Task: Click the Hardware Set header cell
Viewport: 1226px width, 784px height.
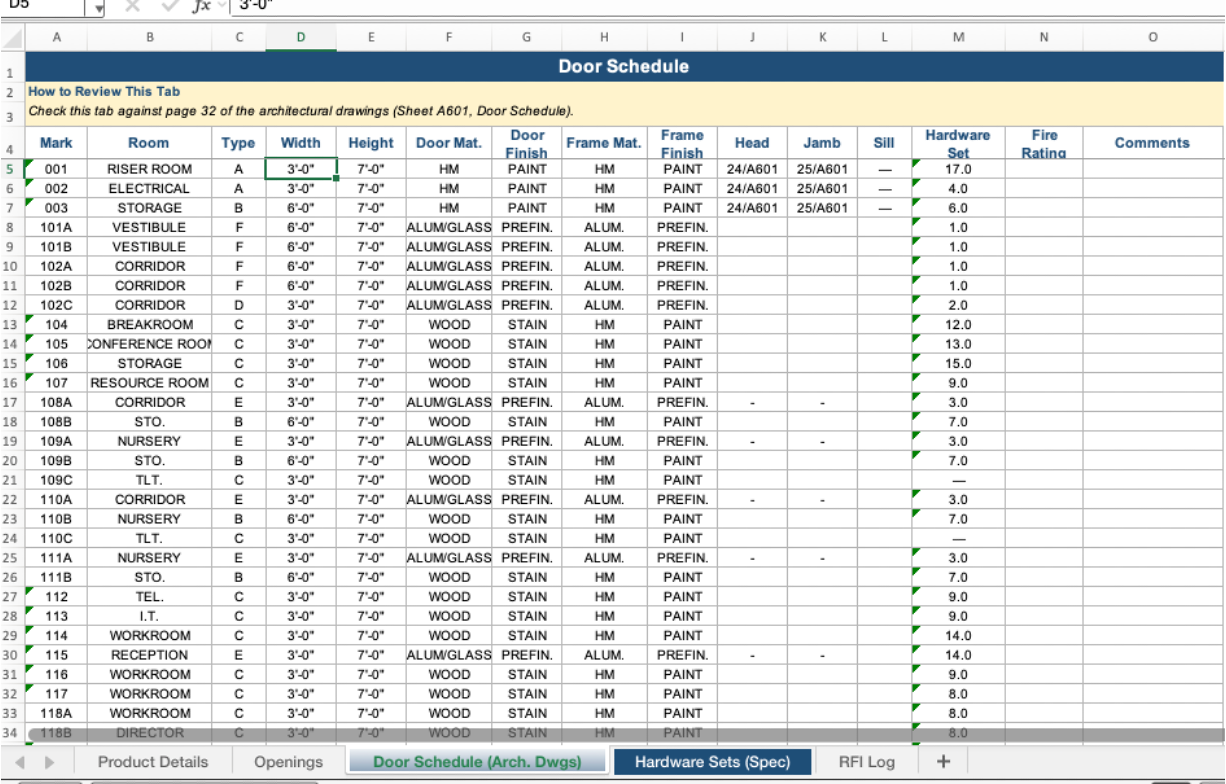Action: (x=958, y=143)
